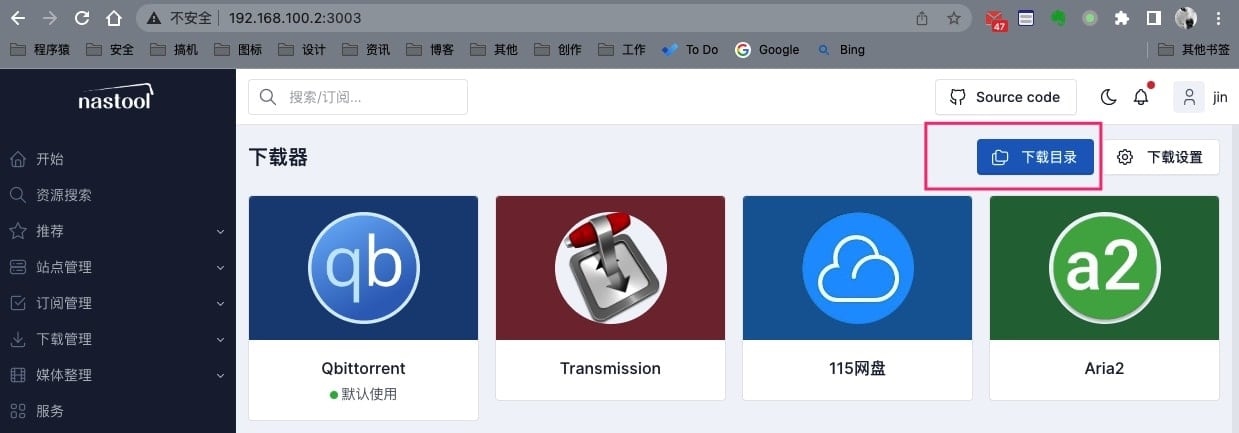Viewport: 1239px width, 433px height.
Task: Open 资源搜索 in sidebar
Action: point(118,195)
